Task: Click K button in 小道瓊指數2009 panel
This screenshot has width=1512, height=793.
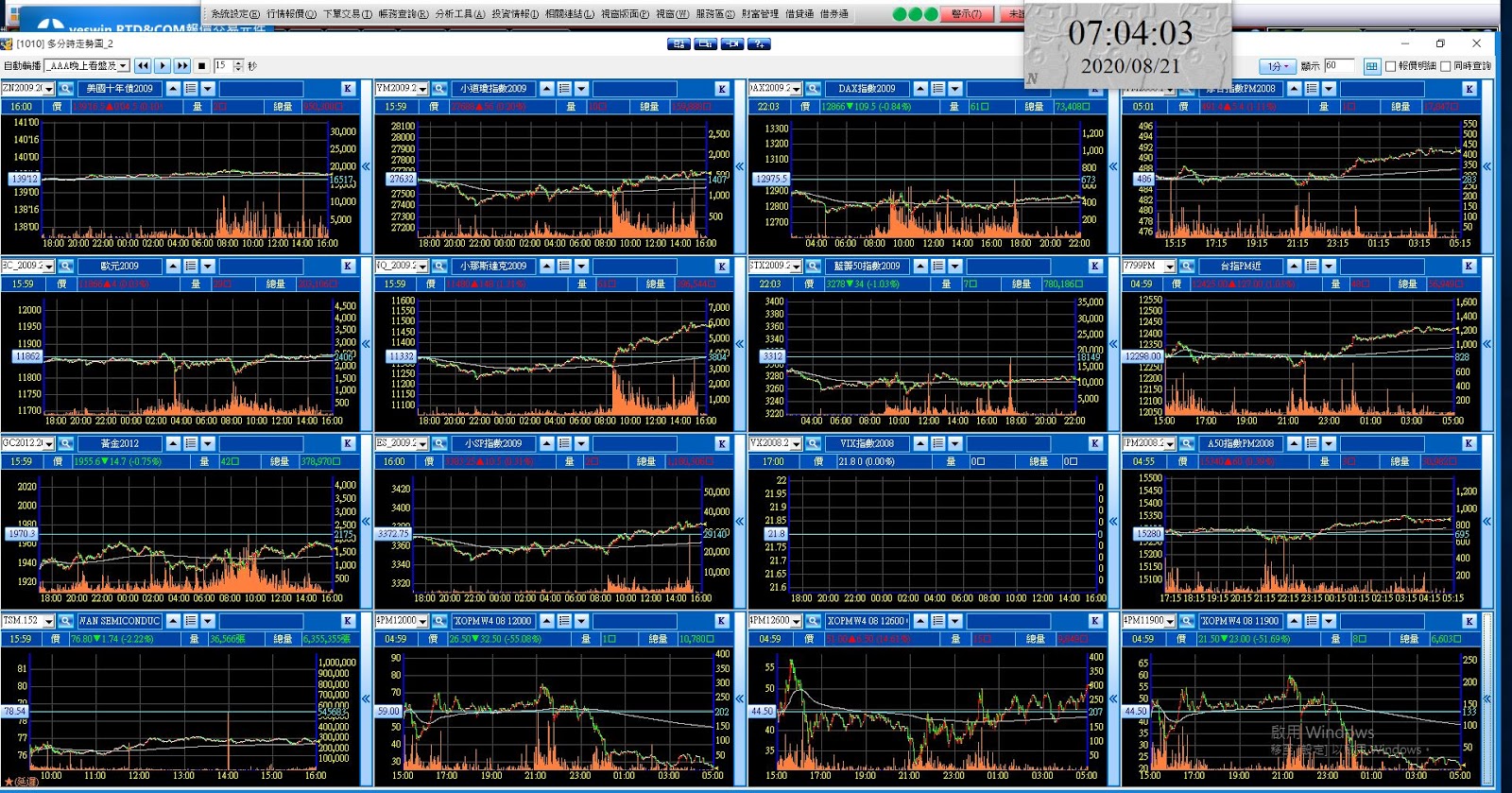Action: (x=722, y=89)
